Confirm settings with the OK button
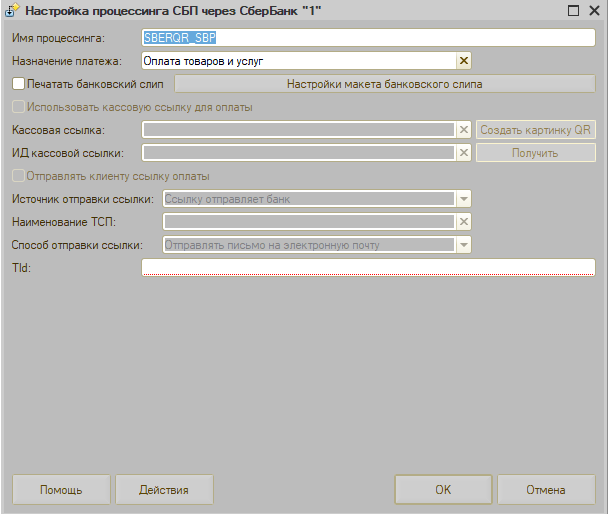Viewport: 608px width, 514px height. pos(443,490)
